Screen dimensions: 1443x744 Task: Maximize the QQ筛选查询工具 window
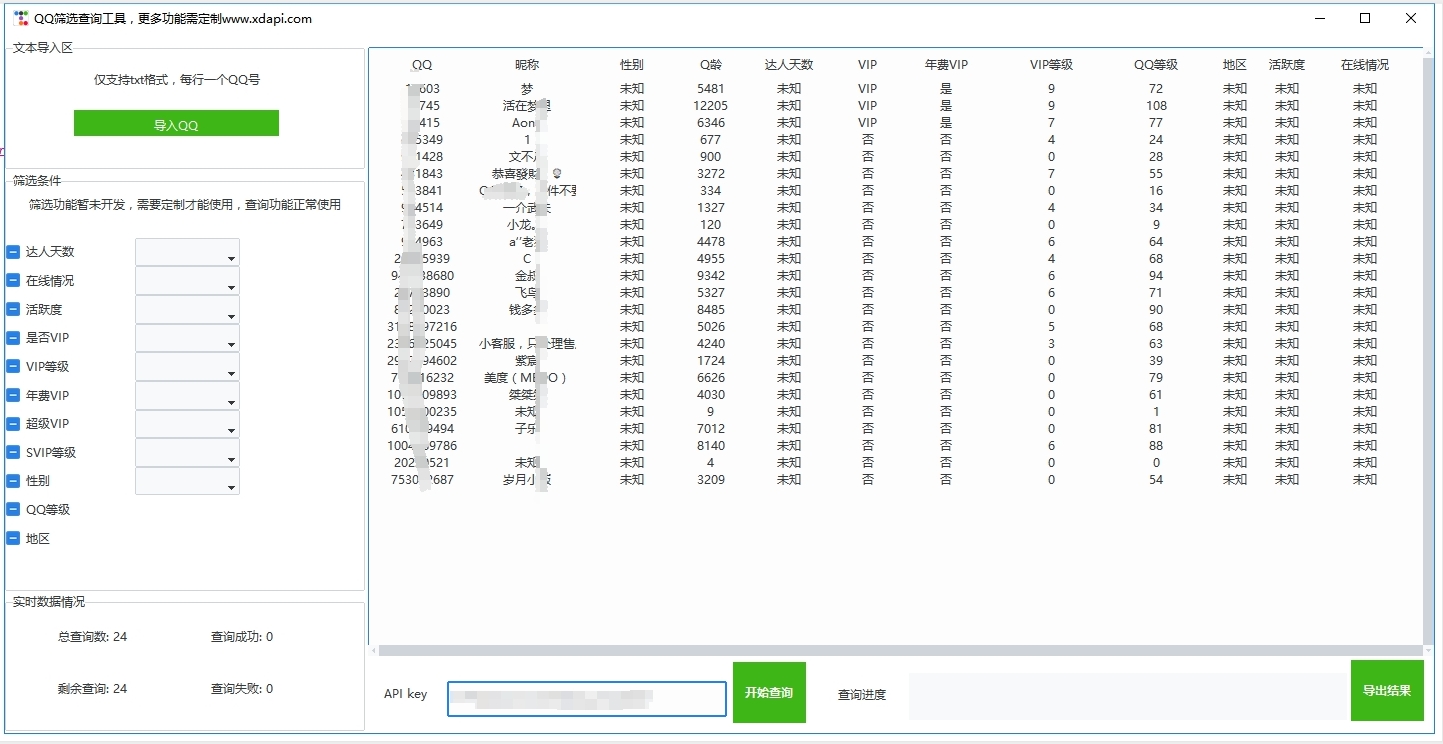tap(1365, 18)
